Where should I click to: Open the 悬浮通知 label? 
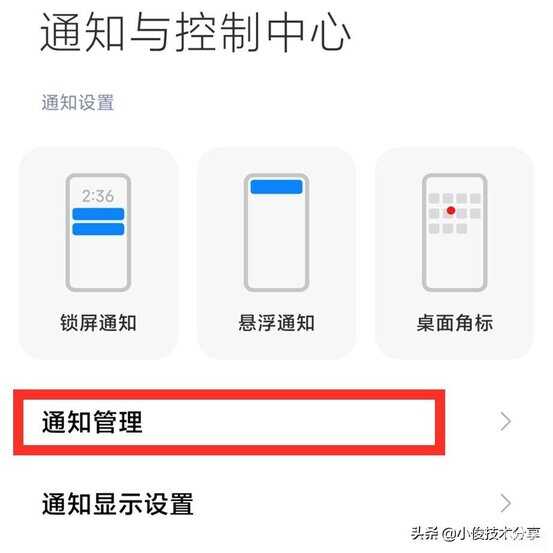[x=276, y=322]
